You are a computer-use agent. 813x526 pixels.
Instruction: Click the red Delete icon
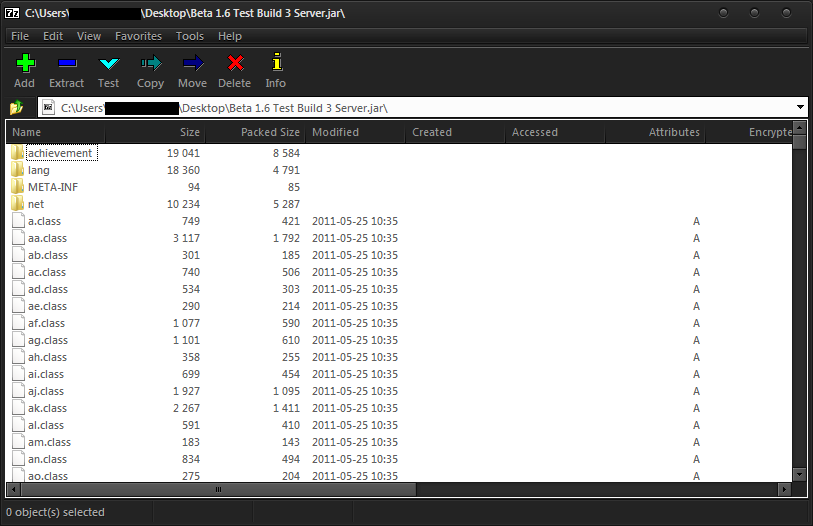[x=235, y=63]
